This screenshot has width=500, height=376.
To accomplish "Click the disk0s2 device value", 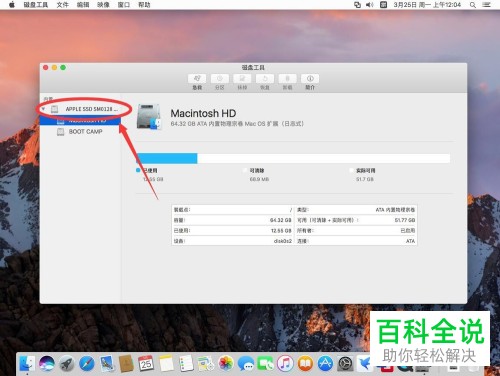I will coord(283,241).
